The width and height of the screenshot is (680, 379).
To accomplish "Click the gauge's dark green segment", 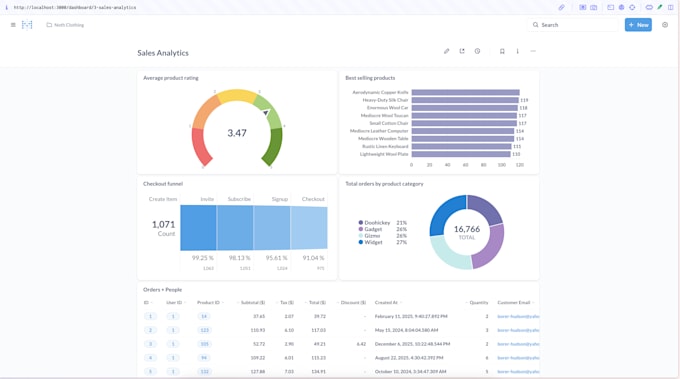I will point(273,147).
